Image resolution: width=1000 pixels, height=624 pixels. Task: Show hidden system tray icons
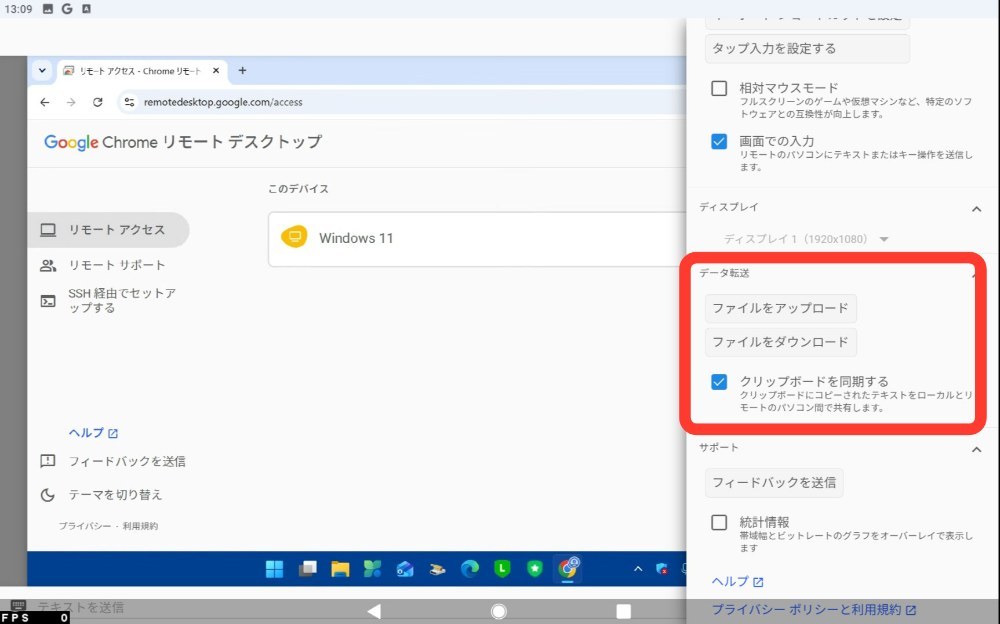638,568
